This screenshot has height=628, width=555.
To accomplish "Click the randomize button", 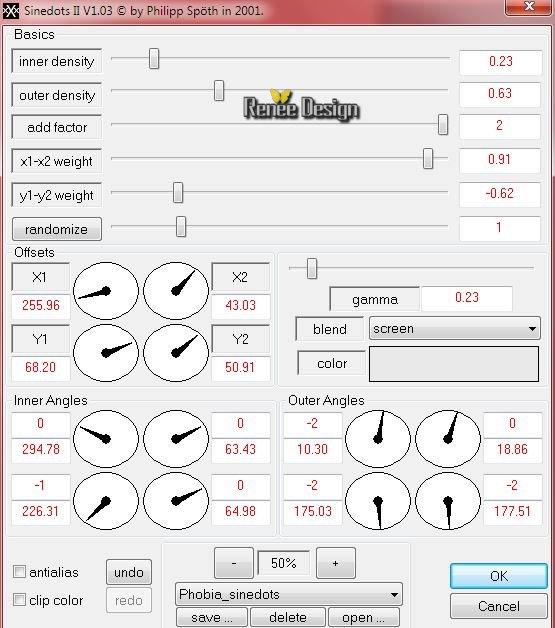I will tap(57, 229).
